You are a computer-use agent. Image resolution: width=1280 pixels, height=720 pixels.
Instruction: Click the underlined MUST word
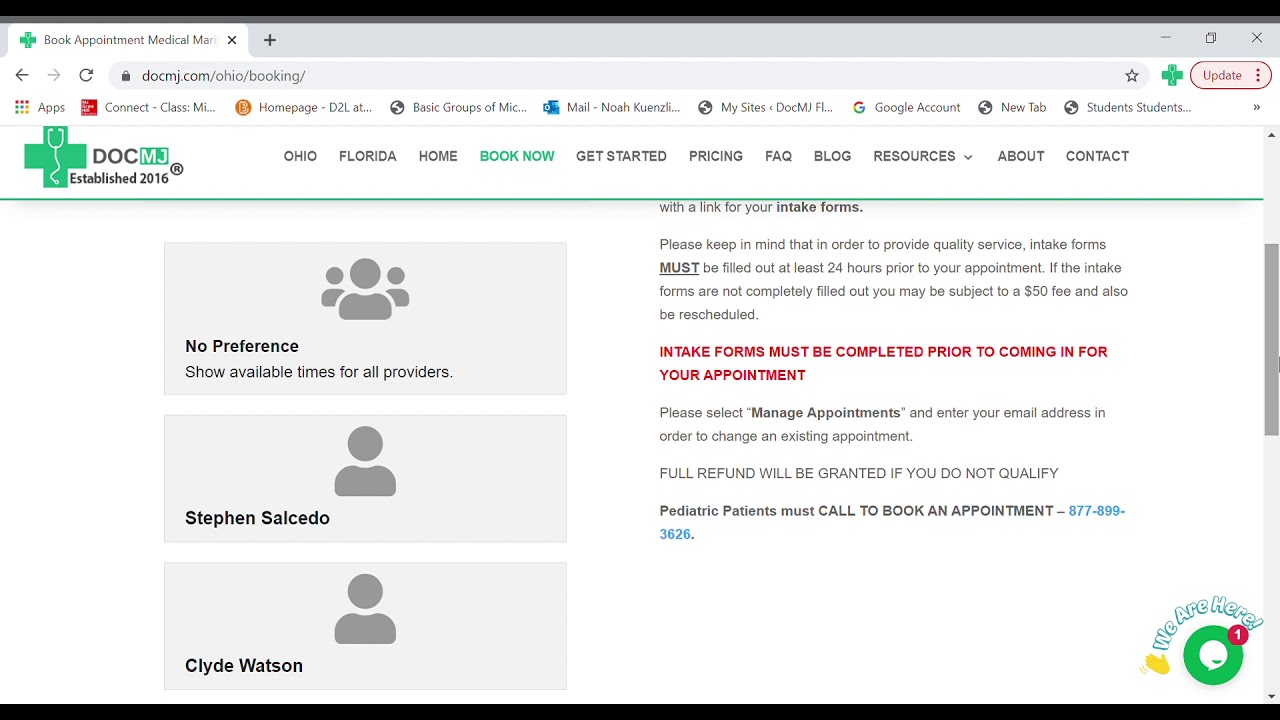tap(679, 268)
